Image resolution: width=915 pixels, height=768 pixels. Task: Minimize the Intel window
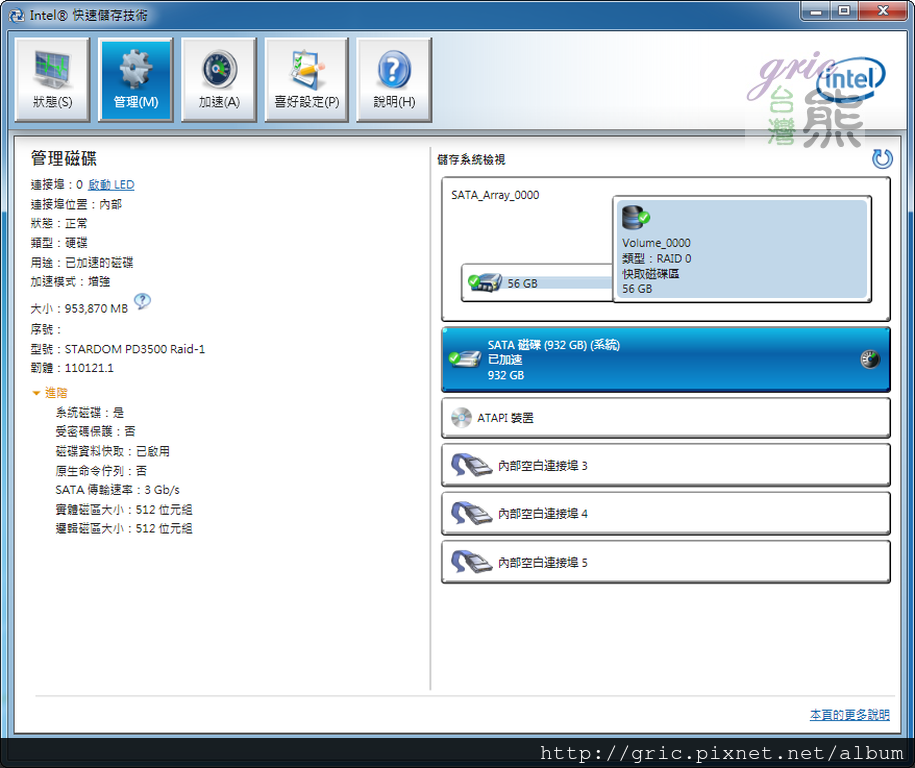click(816, 11)
